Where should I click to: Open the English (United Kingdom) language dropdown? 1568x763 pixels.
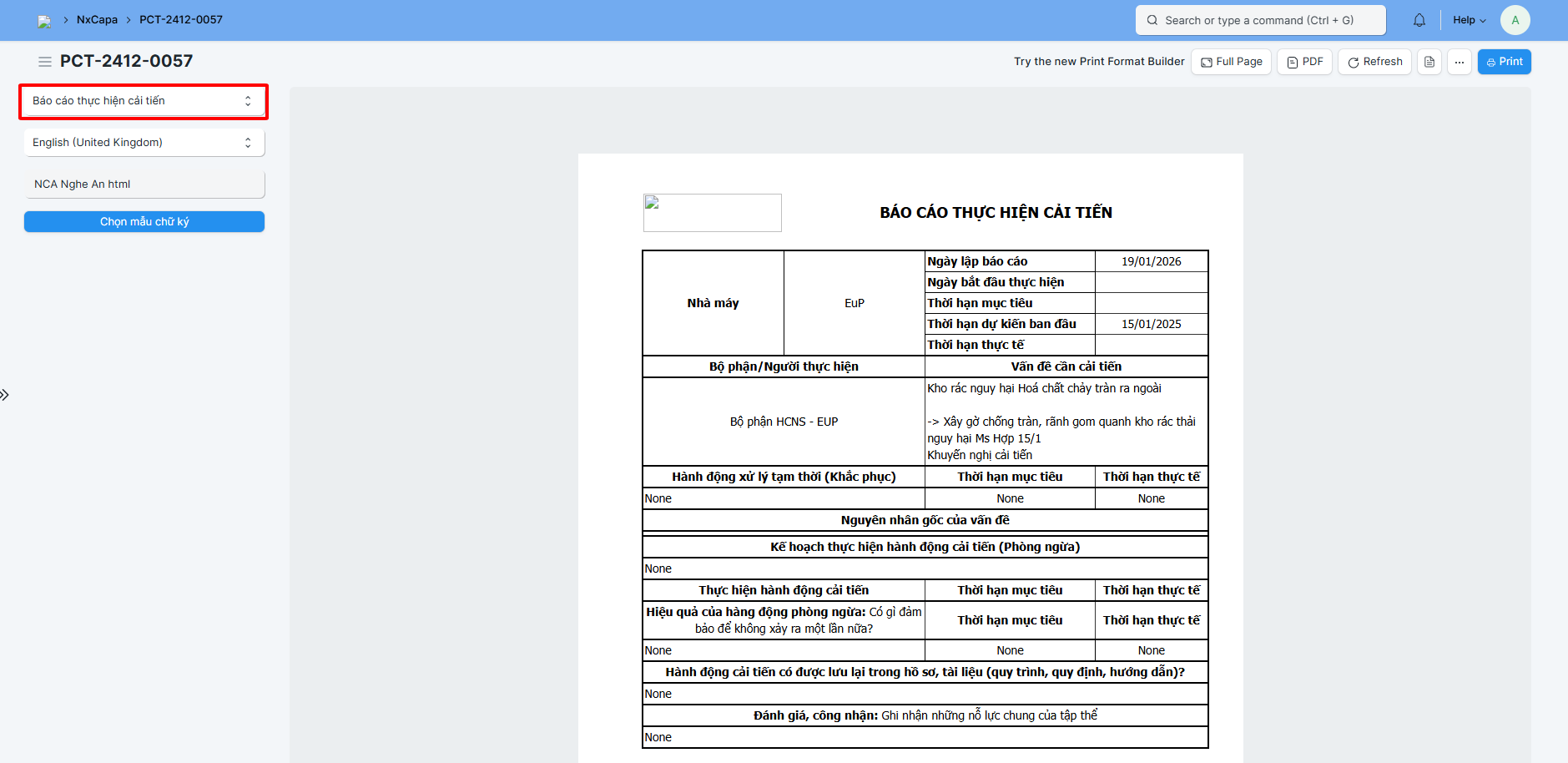point(143,143)
